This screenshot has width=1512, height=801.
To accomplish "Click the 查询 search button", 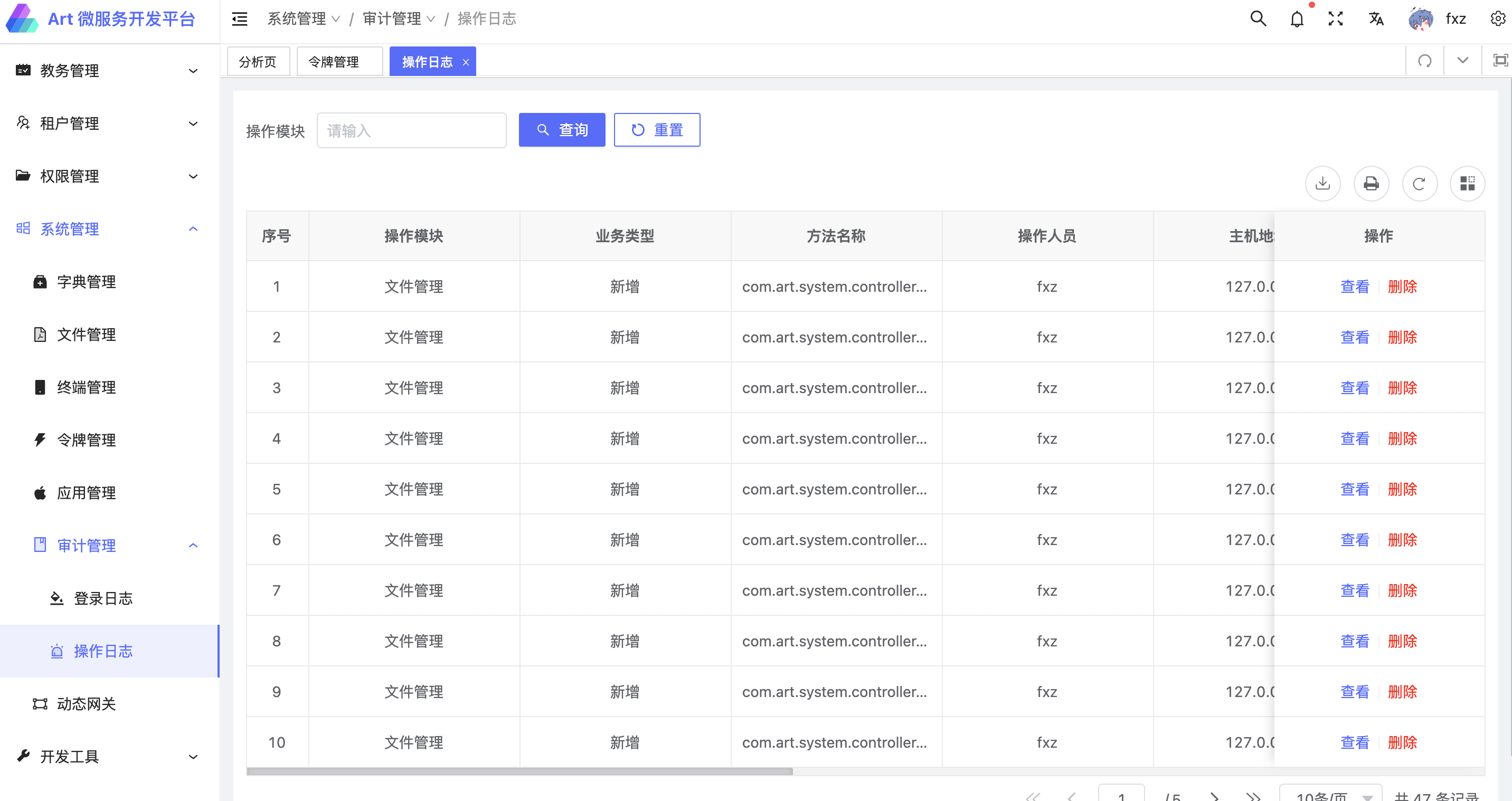I will click(x=562, y=130).
